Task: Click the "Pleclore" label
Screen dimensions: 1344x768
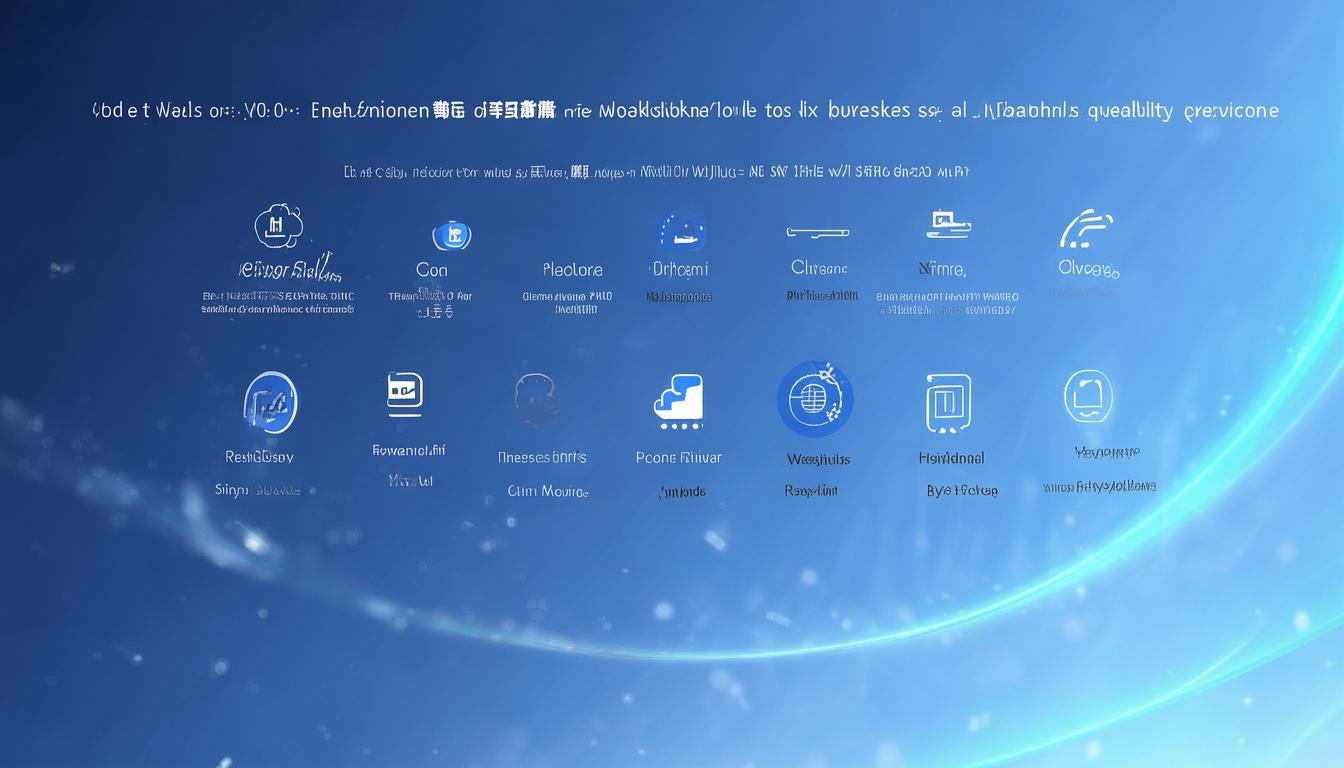Action: point(572,270)
